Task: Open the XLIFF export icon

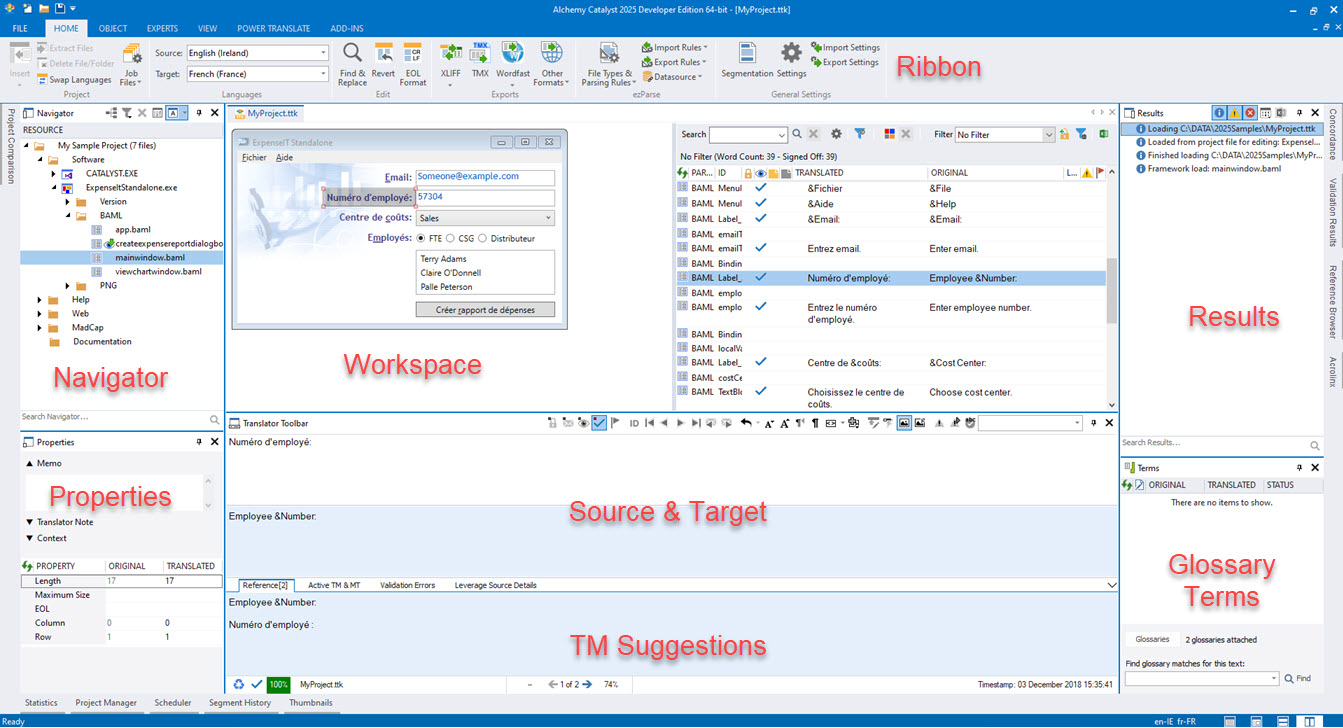Action: click(x=450, y=54)
